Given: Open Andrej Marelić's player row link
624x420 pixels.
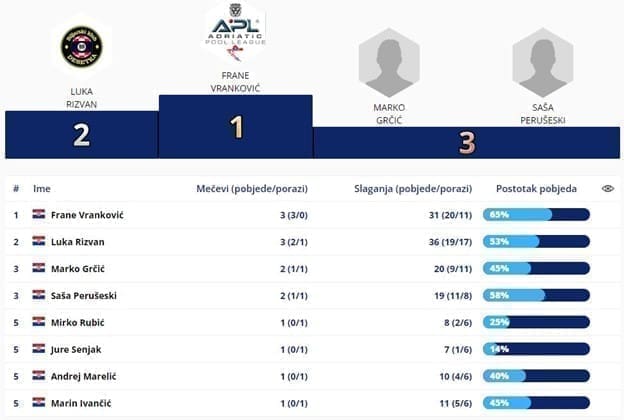Looking at the screenshot, I should (84, 375).
